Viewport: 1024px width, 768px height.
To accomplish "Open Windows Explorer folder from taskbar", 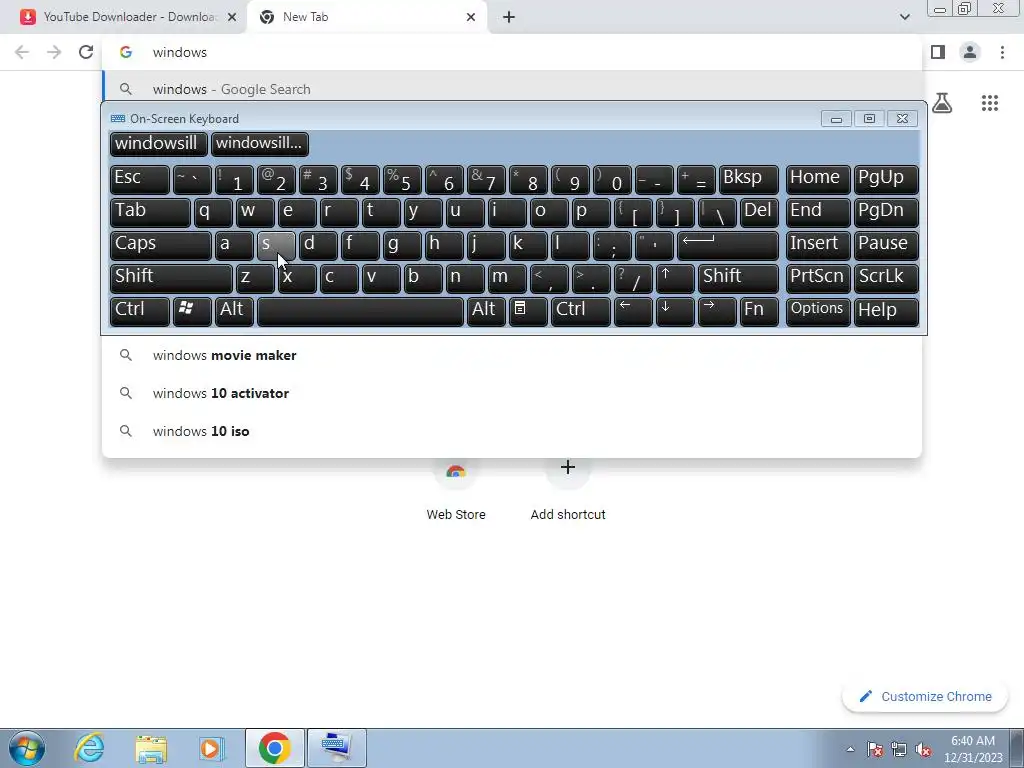I will pyautogui.click(x=151, y=748).
